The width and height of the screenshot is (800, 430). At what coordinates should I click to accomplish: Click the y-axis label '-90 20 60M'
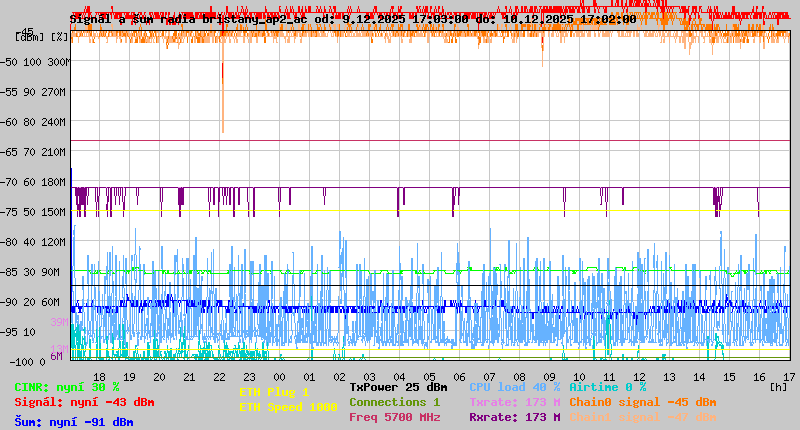30,302
